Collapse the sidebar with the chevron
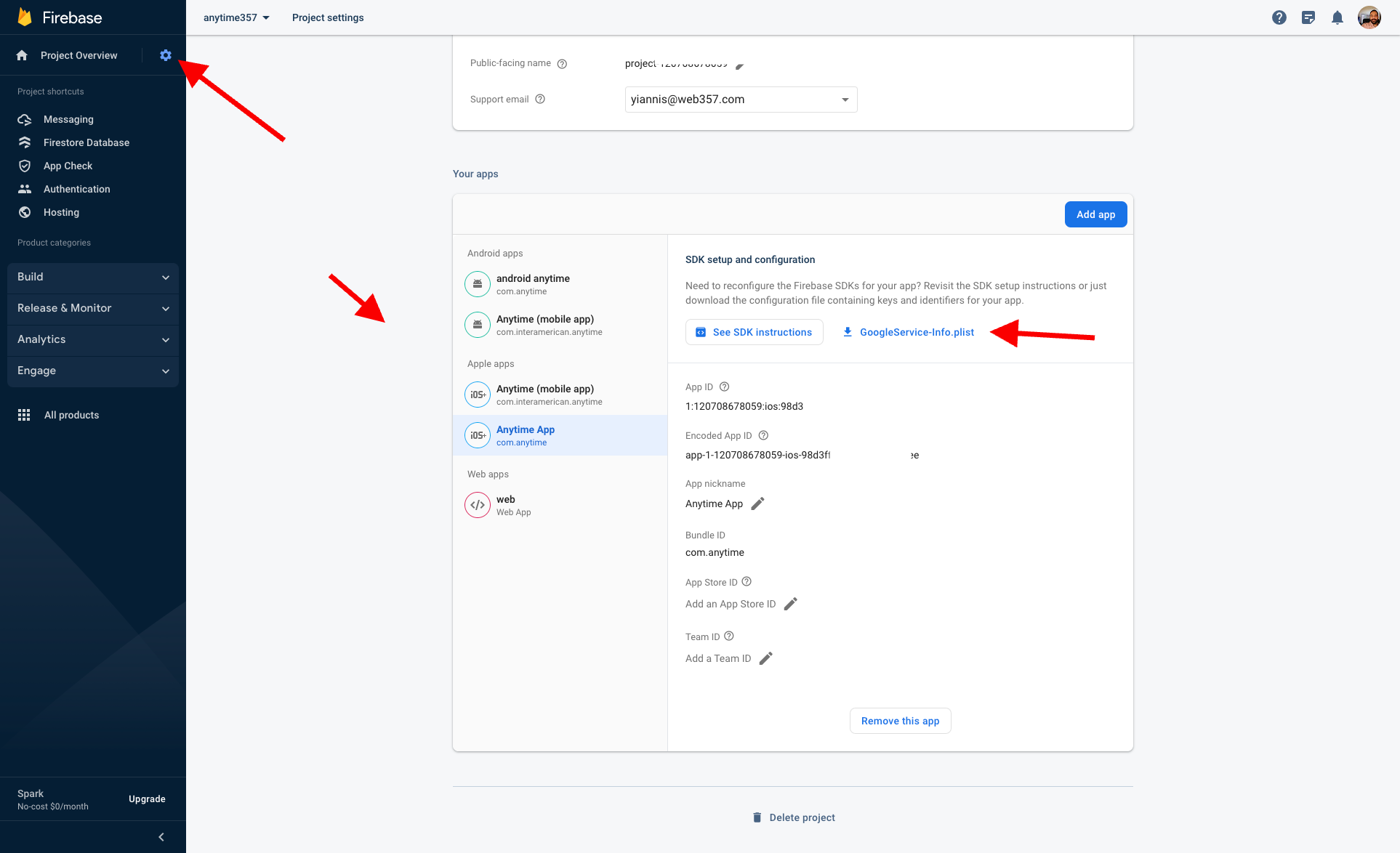 pyautogui.click(x=161, y=837)
